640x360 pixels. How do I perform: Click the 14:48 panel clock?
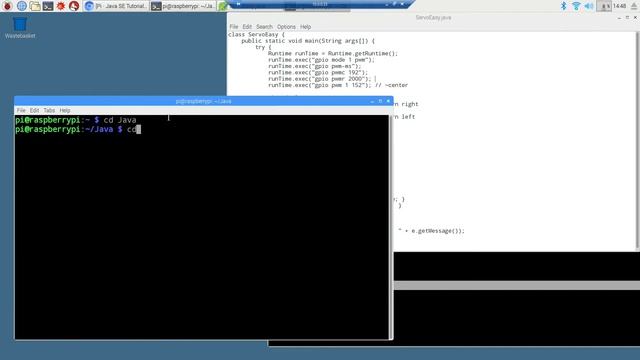[619, 6]
